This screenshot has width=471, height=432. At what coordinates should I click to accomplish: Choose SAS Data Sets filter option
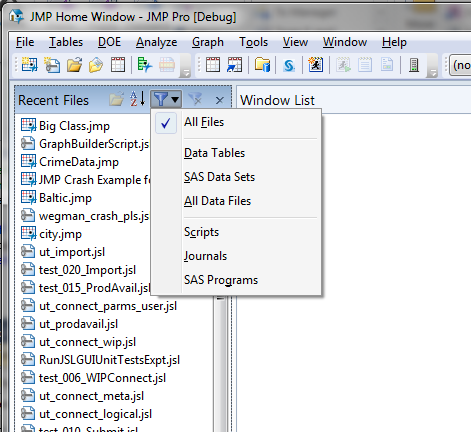(236, 177)
